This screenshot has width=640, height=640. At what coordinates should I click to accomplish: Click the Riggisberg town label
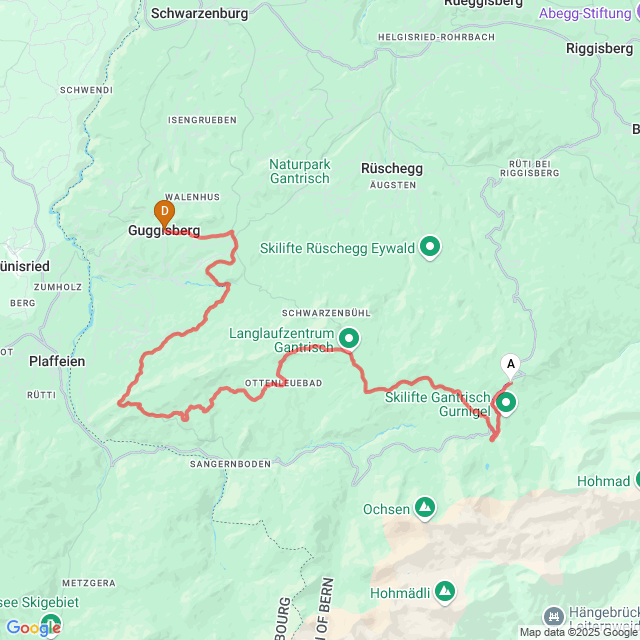pyautogui.click(x=600, y=49)
